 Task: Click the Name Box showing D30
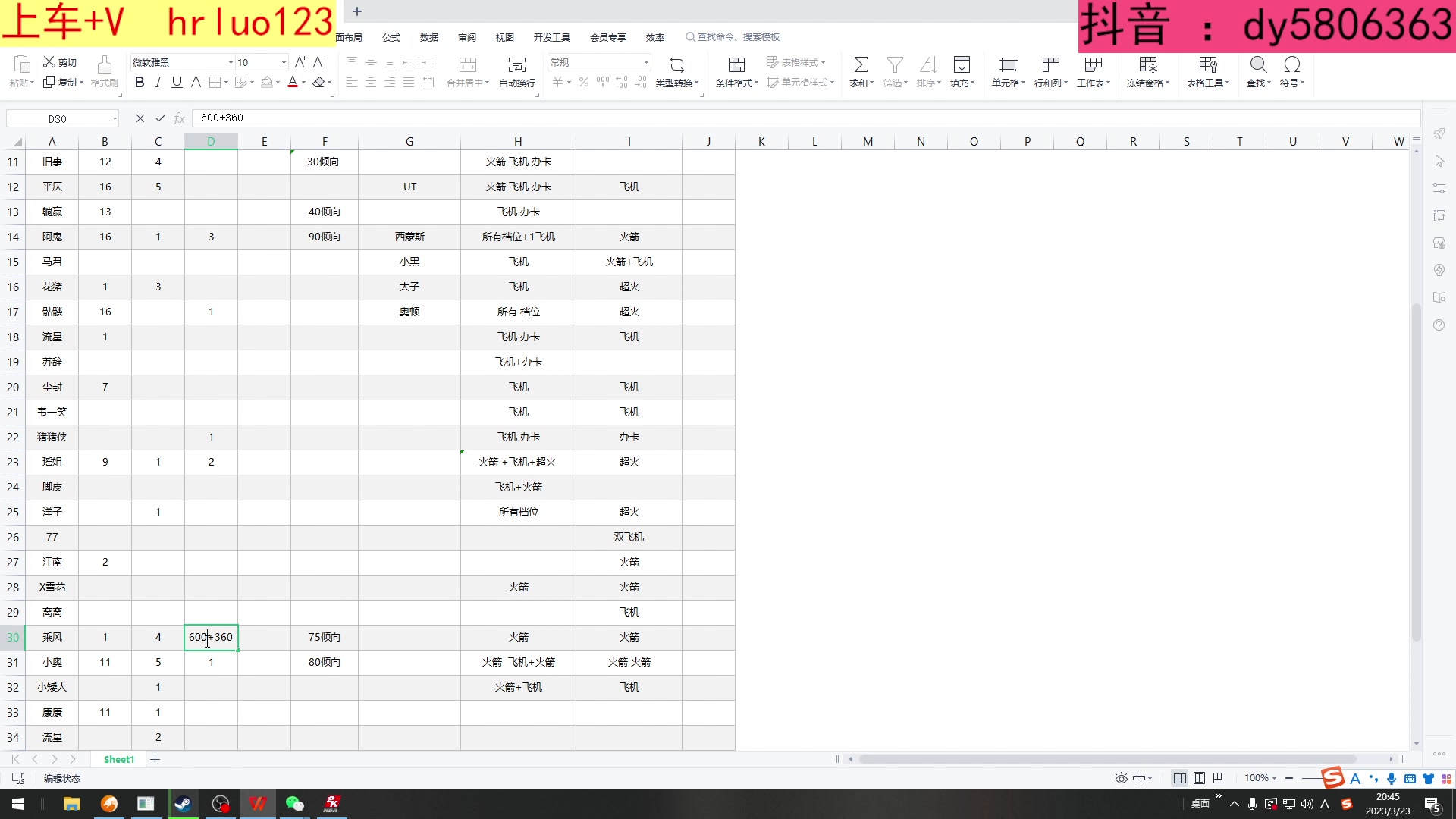point(62,118)
